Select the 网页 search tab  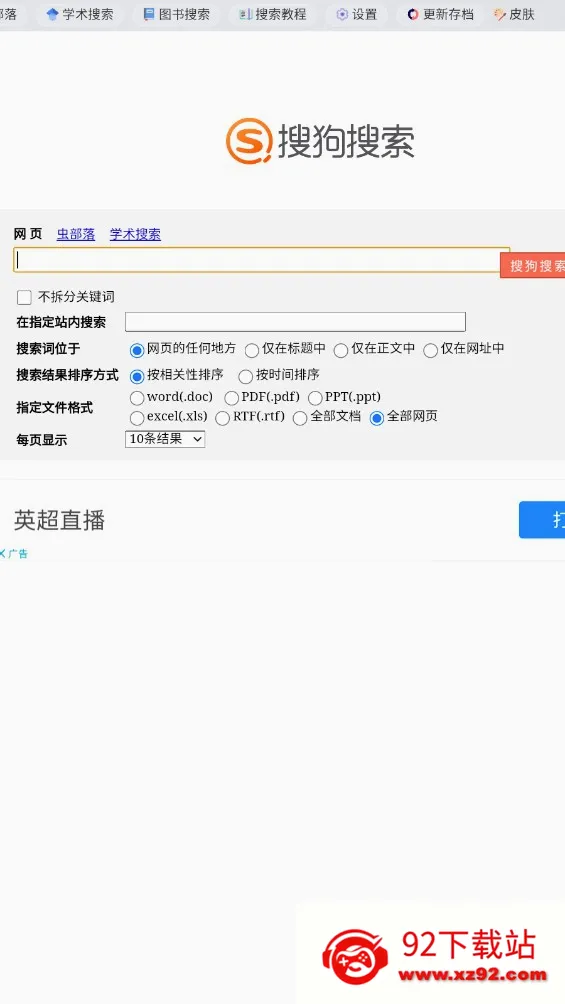pos(28,234)
